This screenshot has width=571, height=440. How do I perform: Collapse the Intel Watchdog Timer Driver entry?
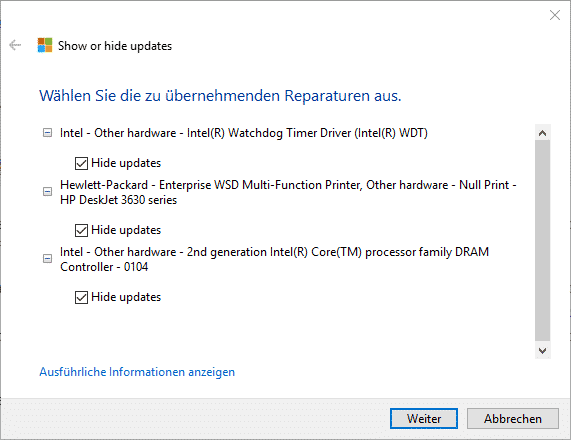click(x=47, y=133)
